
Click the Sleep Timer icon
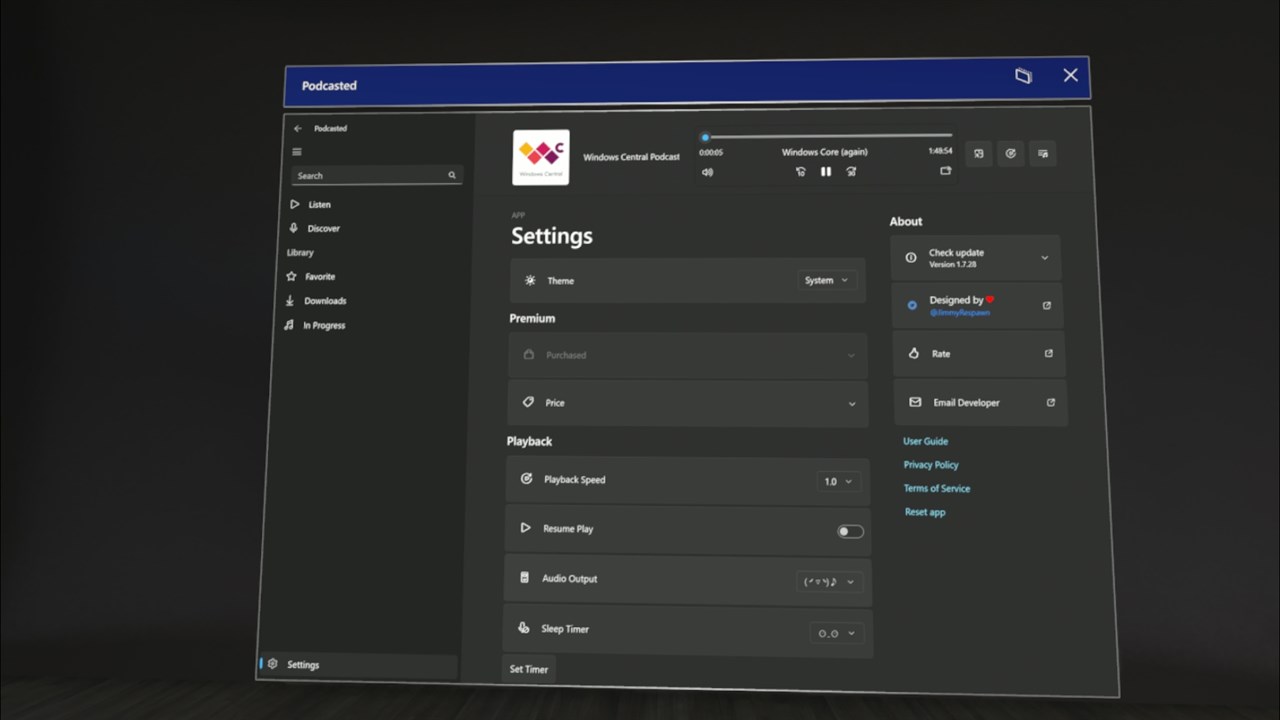point(523,628)
